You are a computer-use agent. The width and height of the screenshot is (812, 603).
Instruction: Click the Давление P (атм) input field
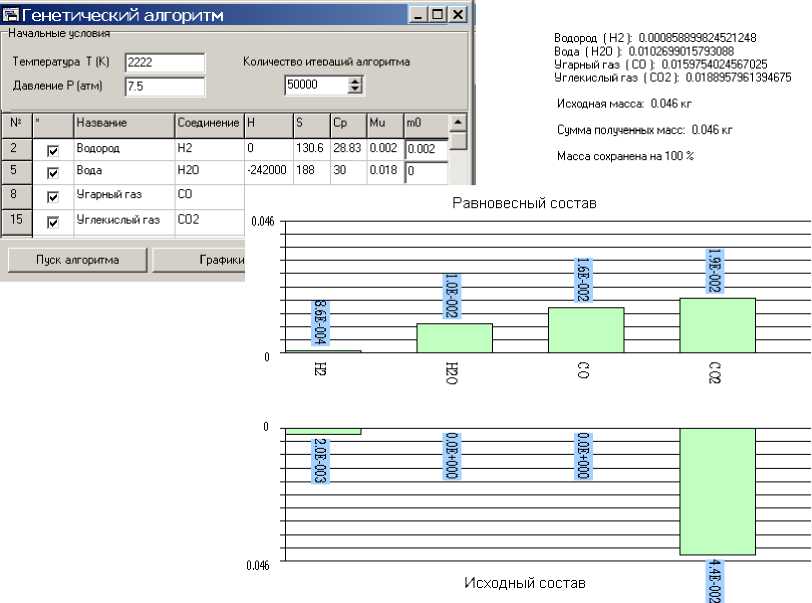tap(165, 87)
